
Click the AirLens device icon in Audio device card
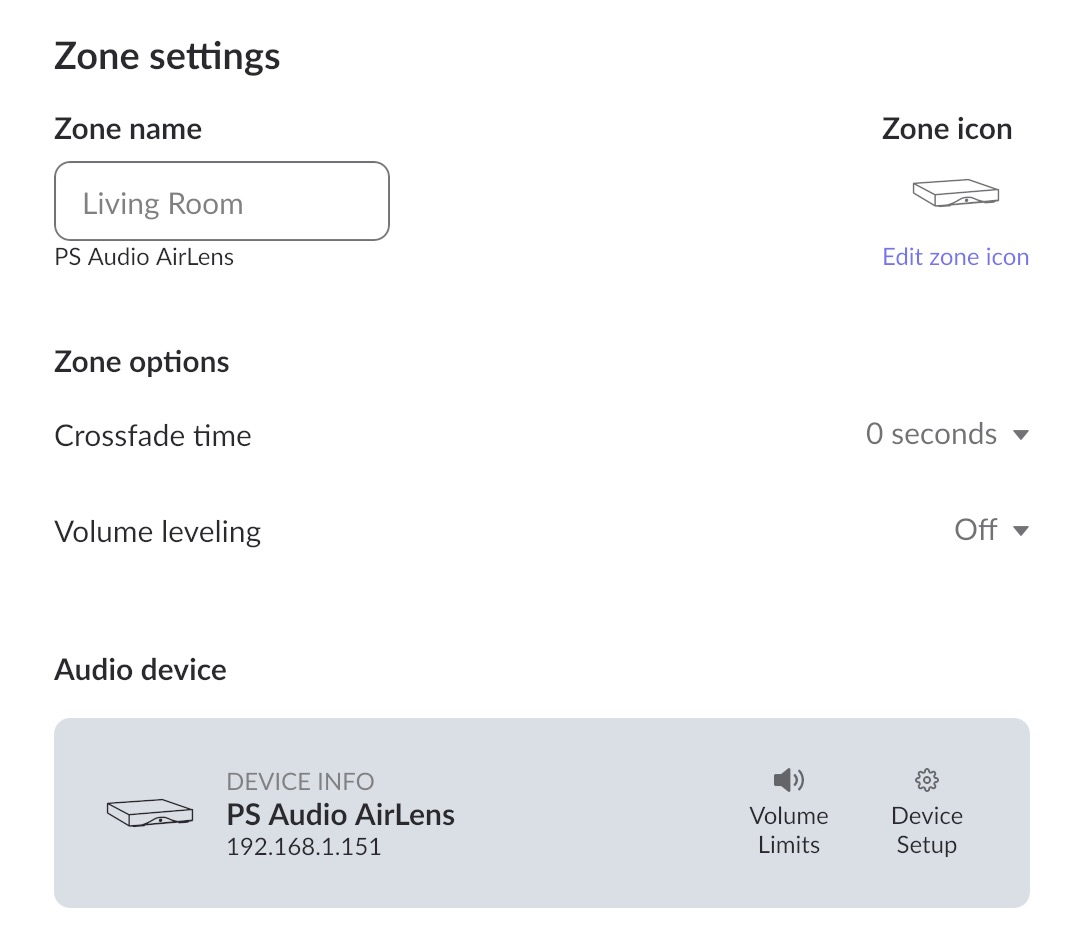tap(149, 813)
